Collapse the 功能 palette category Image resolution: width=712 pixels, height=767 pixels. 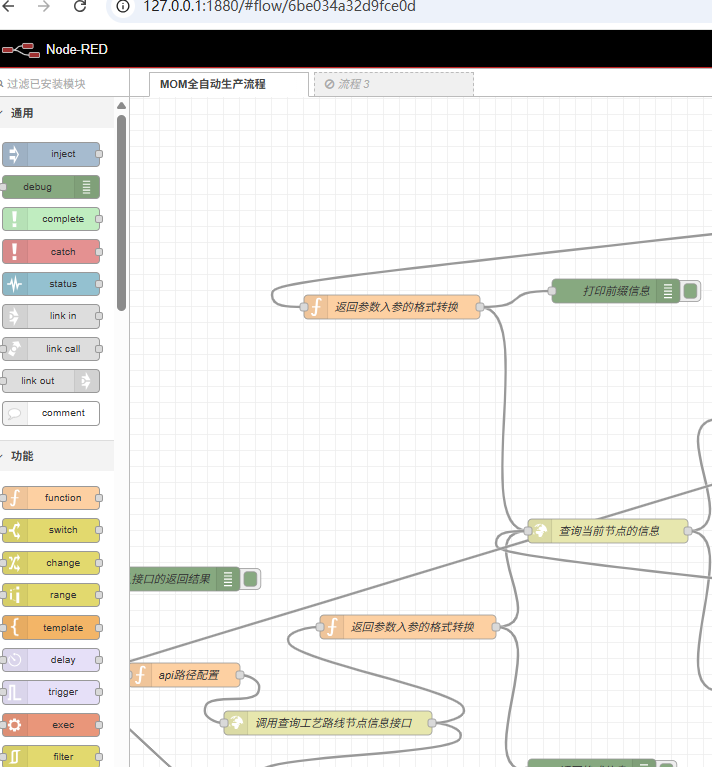click(22, 456)
